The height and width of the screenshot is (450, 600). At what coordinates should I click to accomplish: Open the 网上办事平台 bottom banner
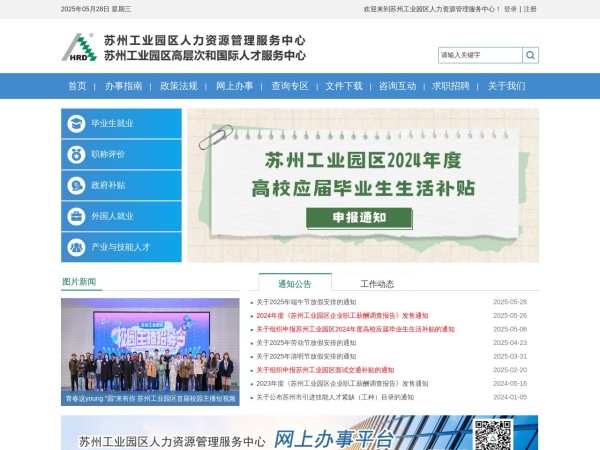tap(300, 433)
